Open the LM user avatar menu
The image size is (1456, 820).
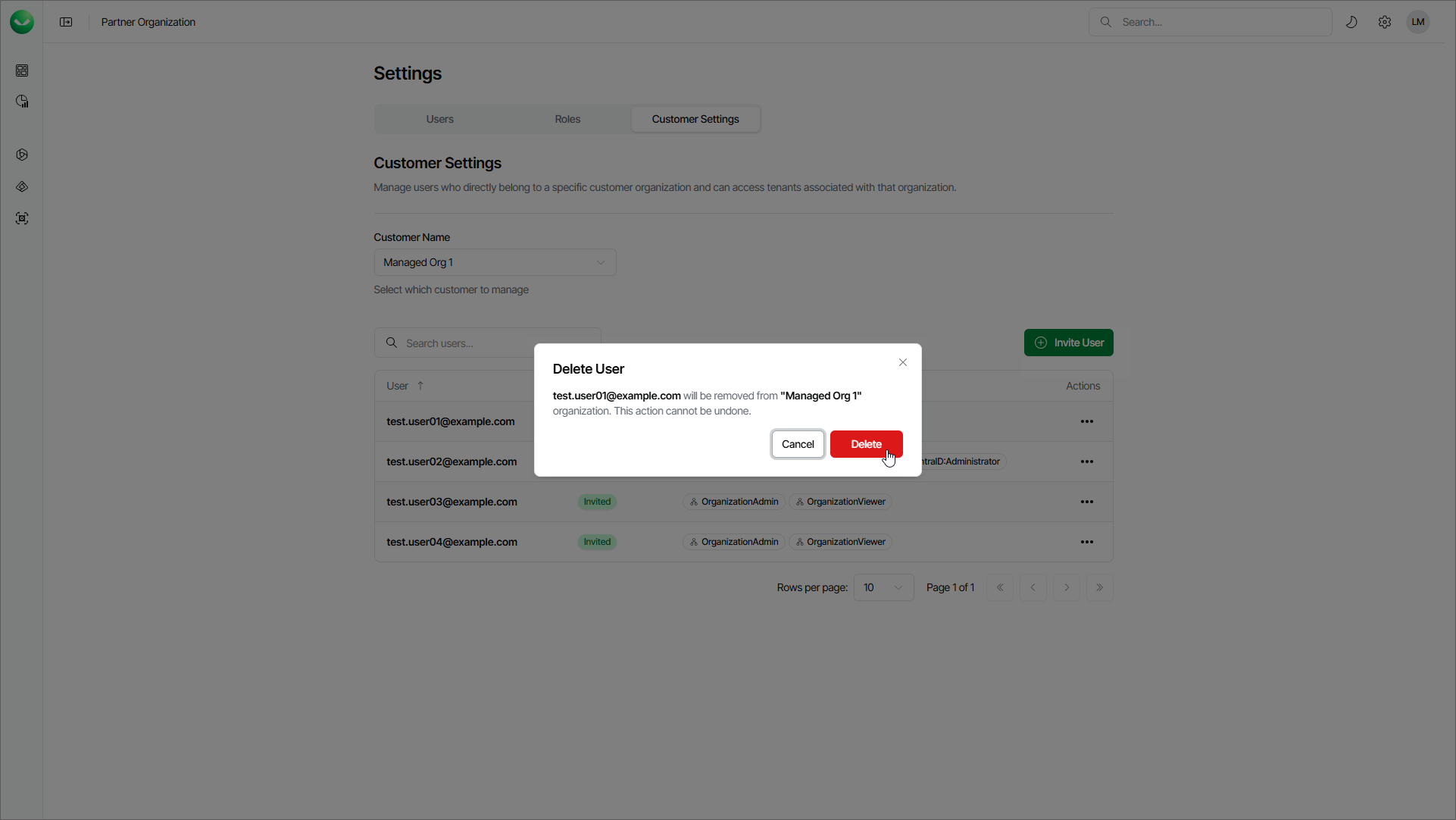[1418, 22]
